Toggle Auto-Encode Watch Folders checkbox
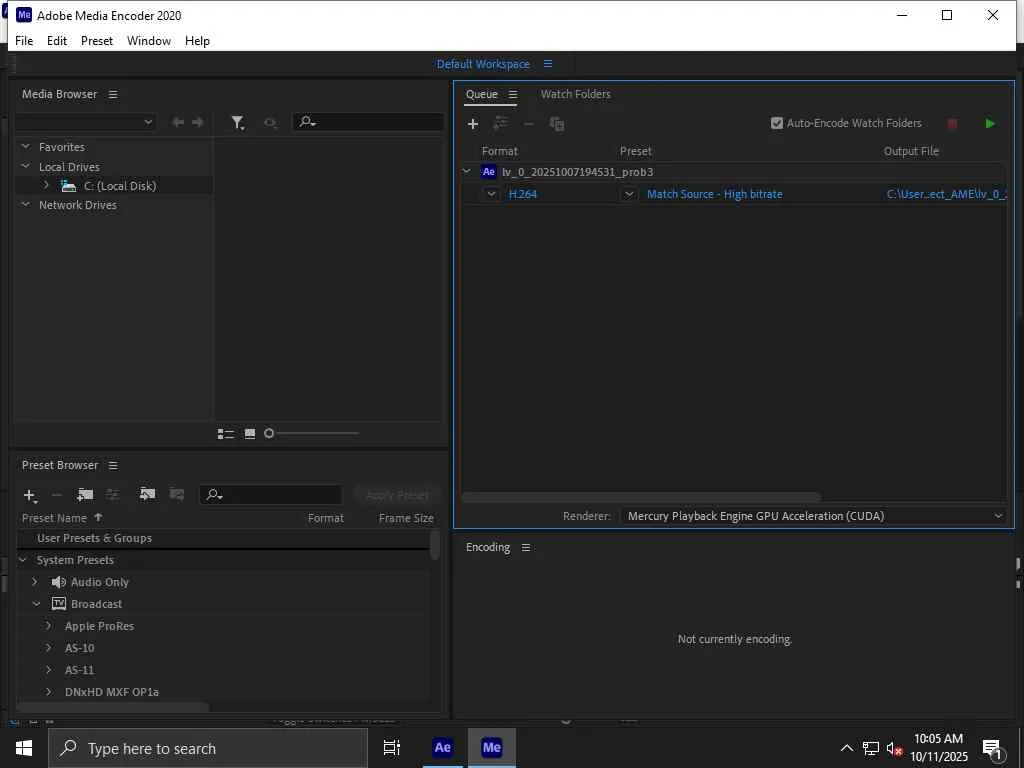1024x768 pixels. pos(776,123)
